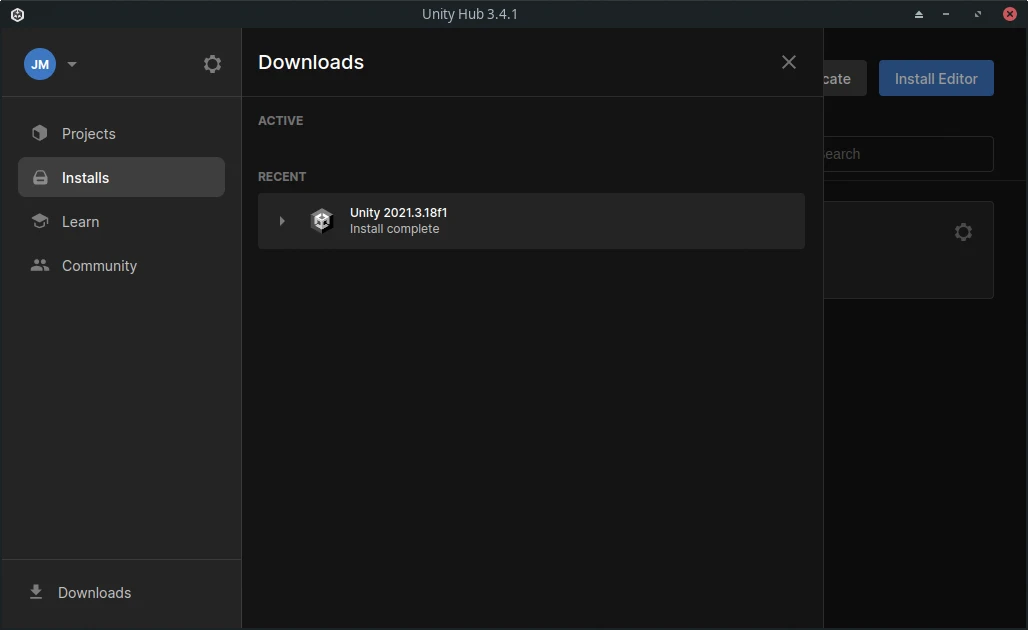This screenshot has height=630, width=1028.
Task: Open Preferences gear beside the JM avatar
Action: point(212,64)
